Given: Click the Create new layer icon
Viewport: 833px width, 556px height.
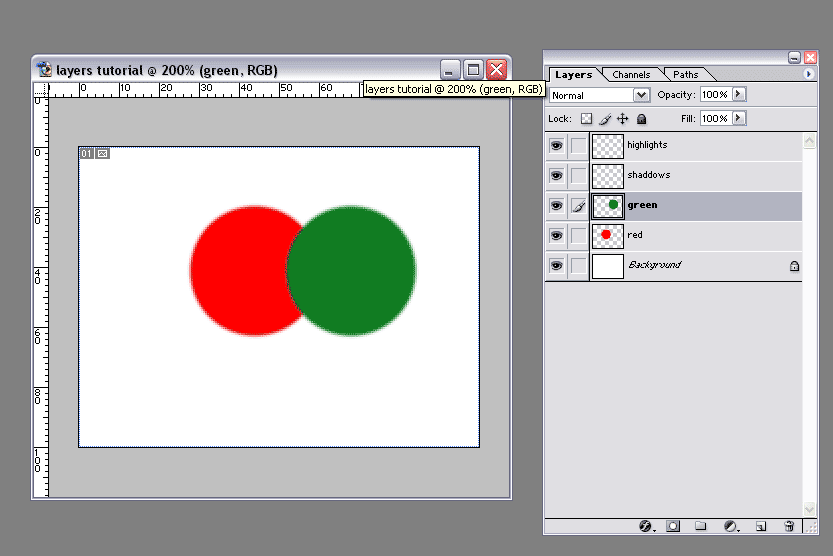Looking at the screenshot, I should pos(760,526).
